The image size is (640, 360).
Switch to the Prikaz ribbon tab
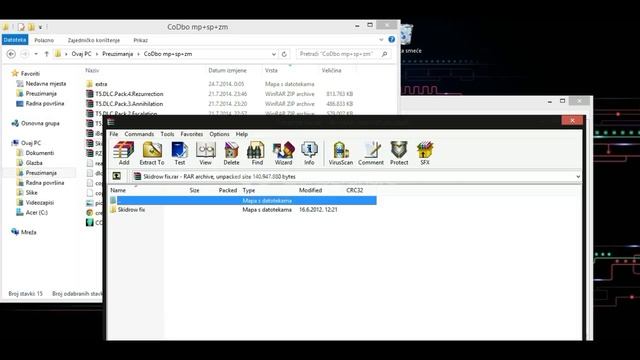pyautogui.click(x=140, y=40)
